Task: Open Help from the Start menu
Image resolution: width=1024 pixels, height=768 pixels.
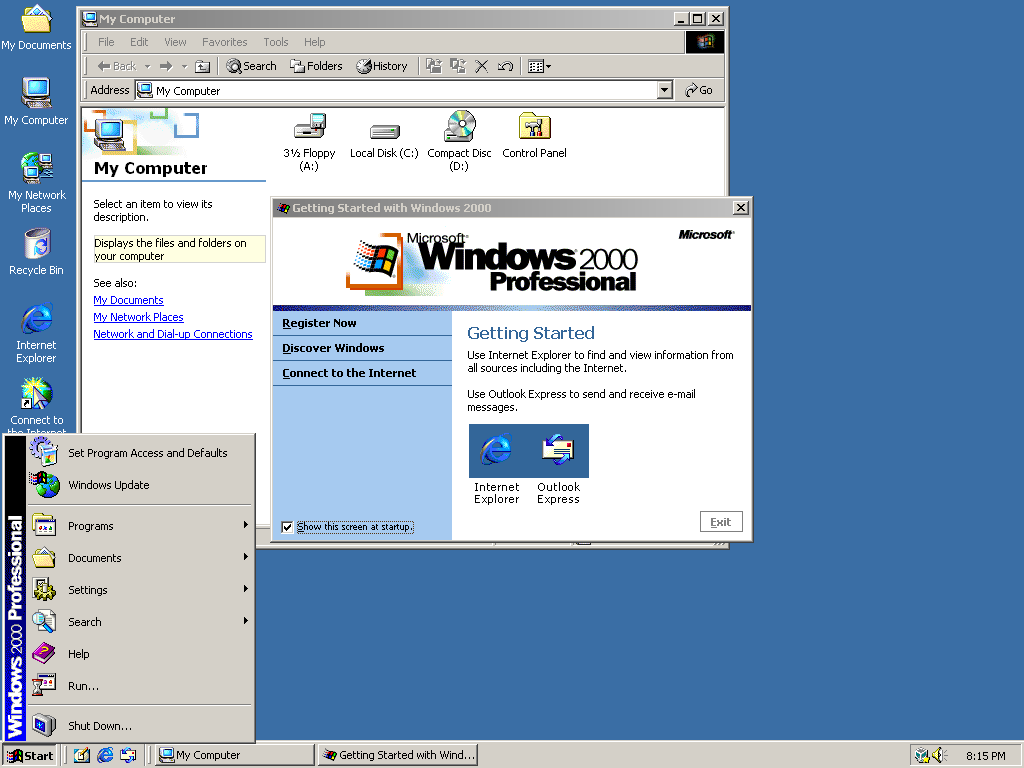Action: [140, 654]
